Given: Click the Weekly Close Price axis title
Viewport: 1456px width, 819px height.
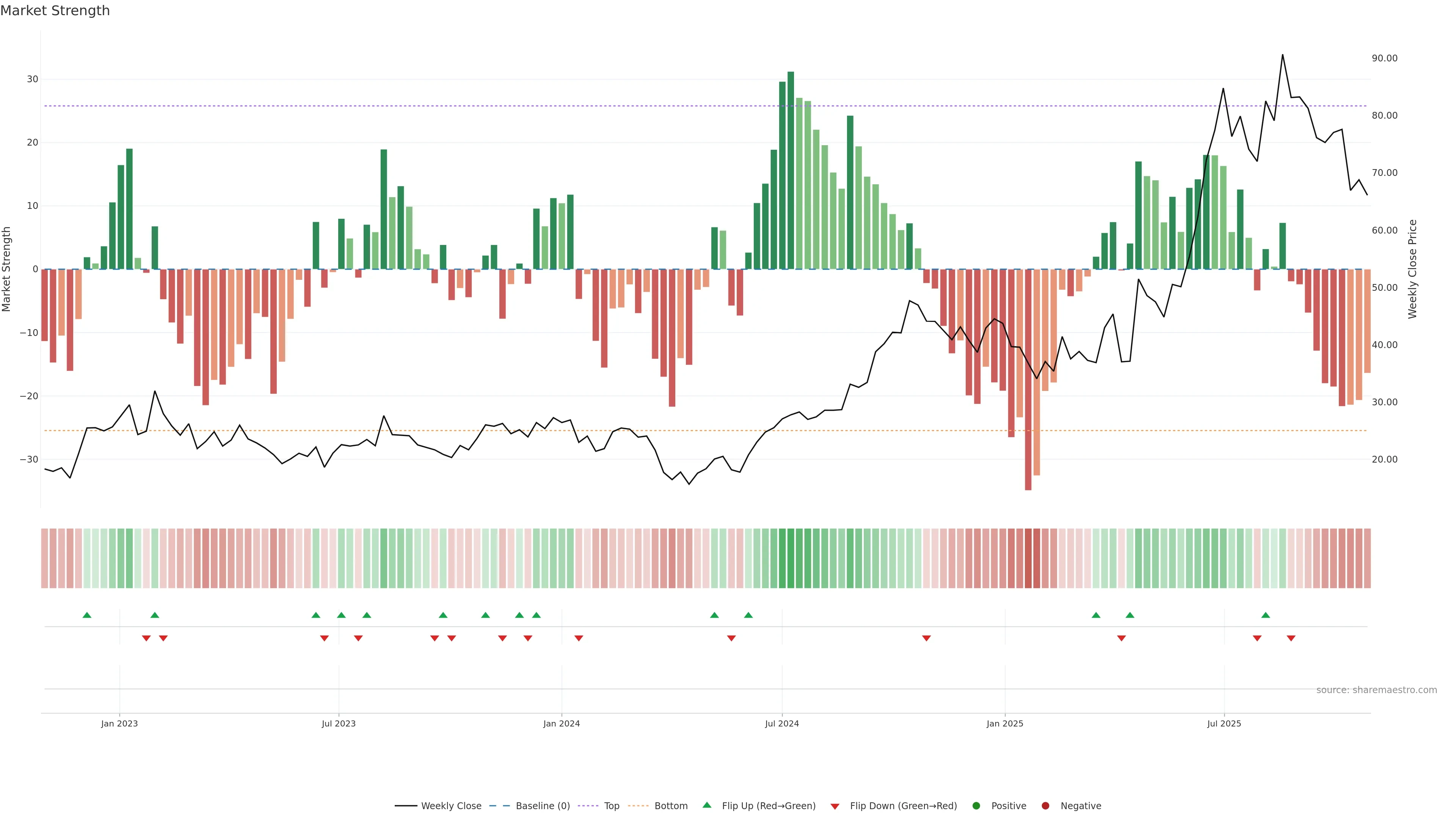Looking at the screenshot, I should pyautogui.click(x=1412, y=269).
